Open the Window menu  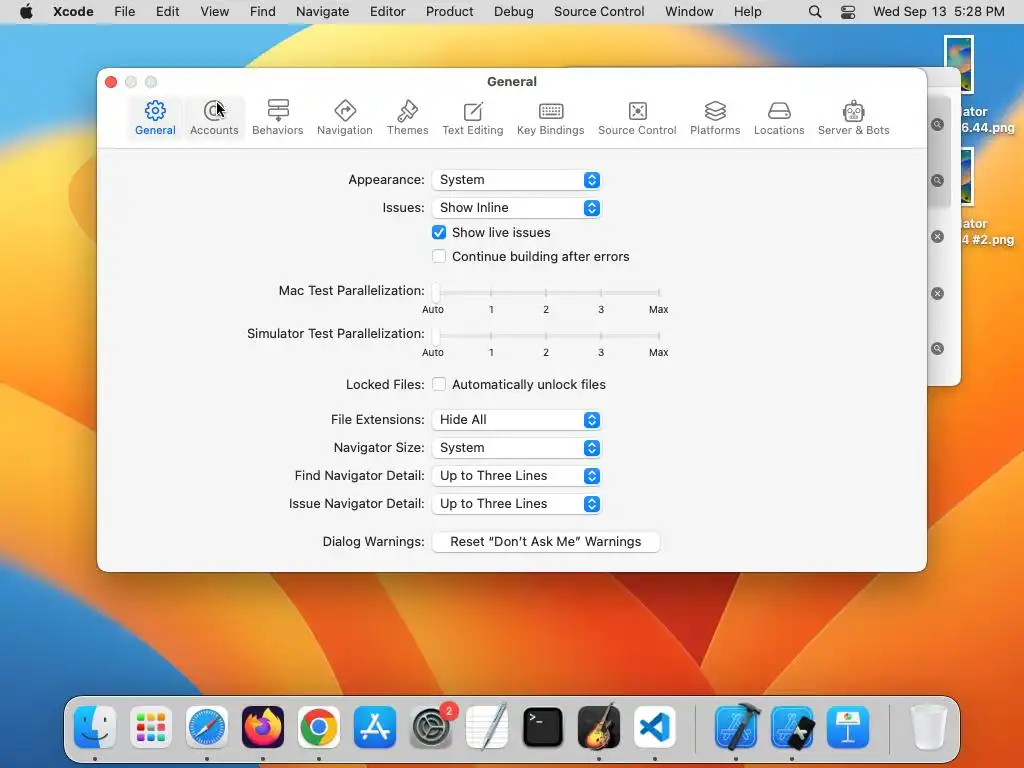689,12
